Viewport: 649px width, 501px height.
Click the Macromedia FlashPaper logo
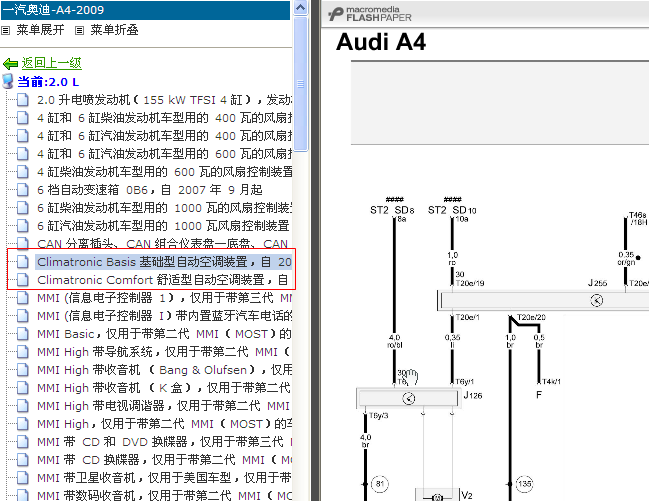click(370, 14)
